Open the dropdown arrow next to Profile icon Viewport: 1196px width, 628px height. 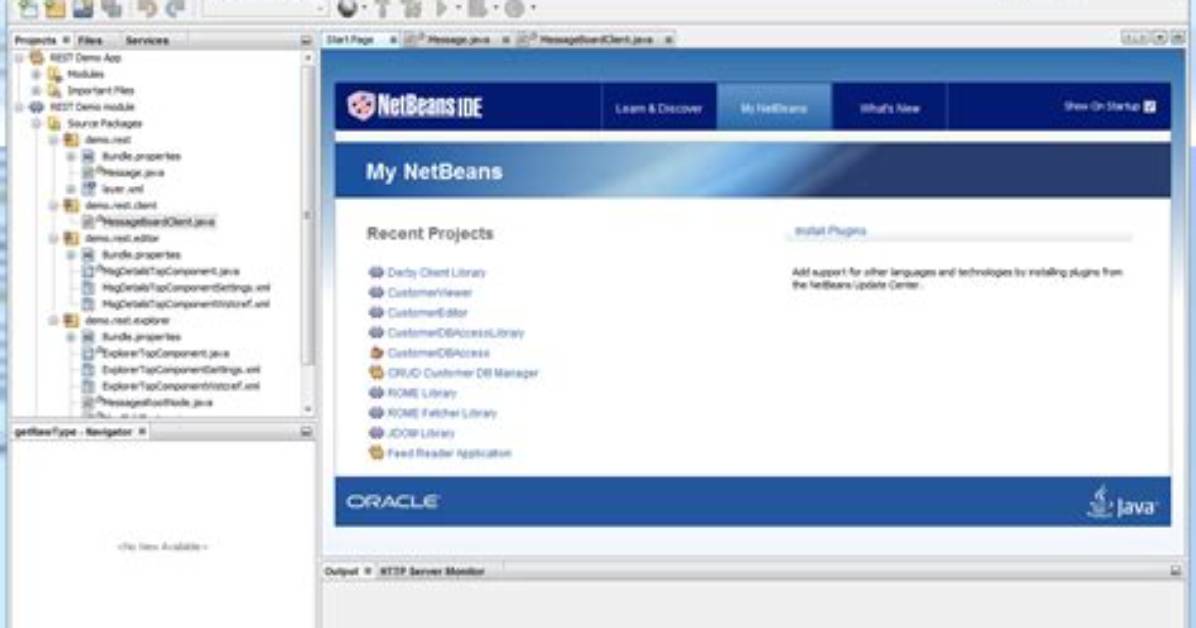tap(533, 8)
